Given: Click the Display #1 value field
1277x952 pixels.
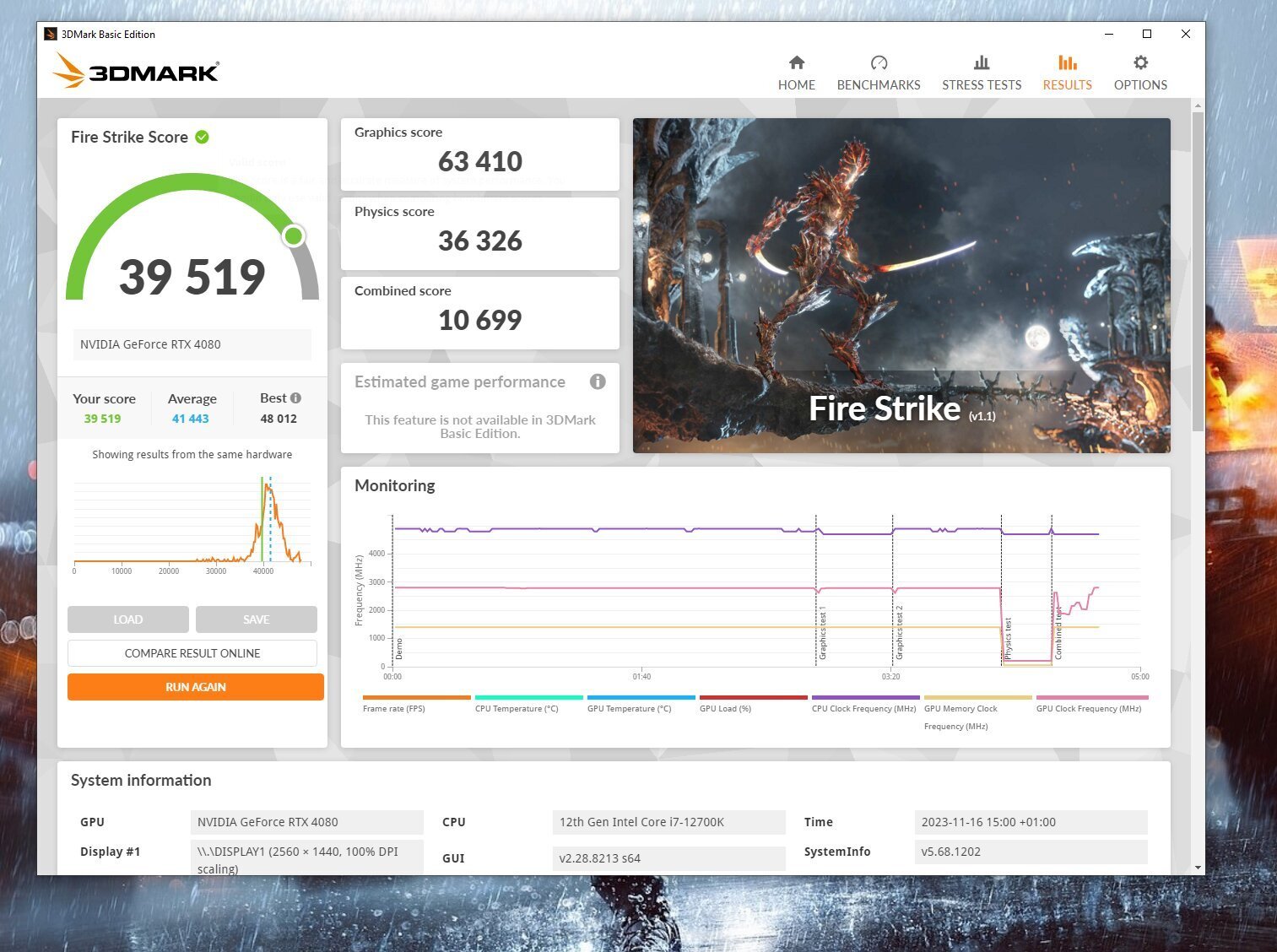Looking at the screenshot, I should tap(307, 857).
